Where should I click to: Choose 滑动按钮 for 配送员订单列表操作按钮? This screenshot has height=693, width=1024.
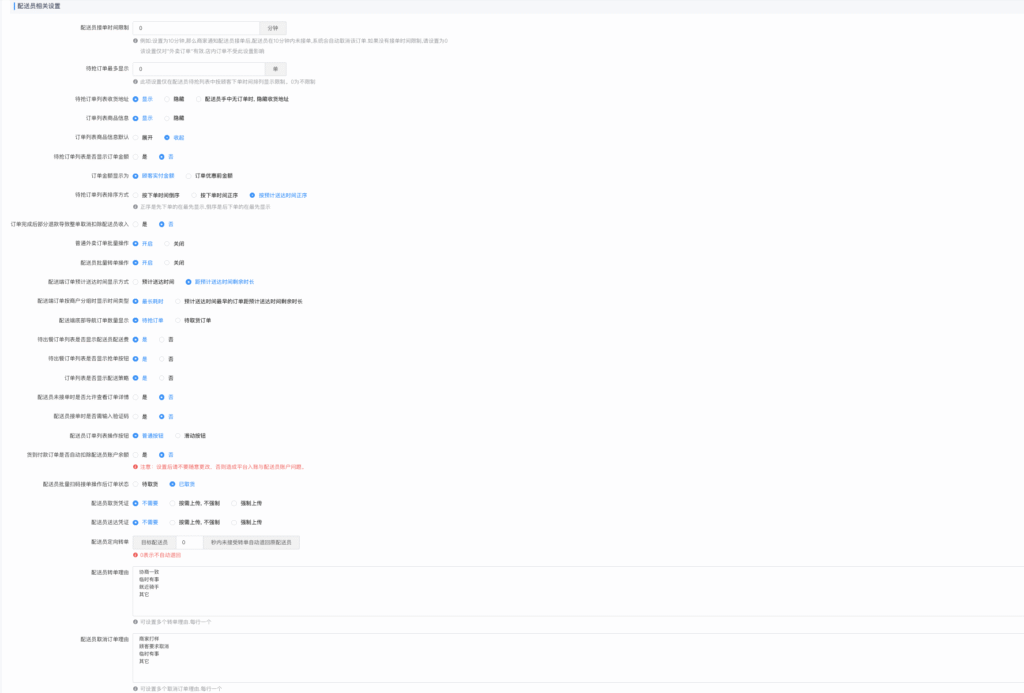tap(178, 435)
